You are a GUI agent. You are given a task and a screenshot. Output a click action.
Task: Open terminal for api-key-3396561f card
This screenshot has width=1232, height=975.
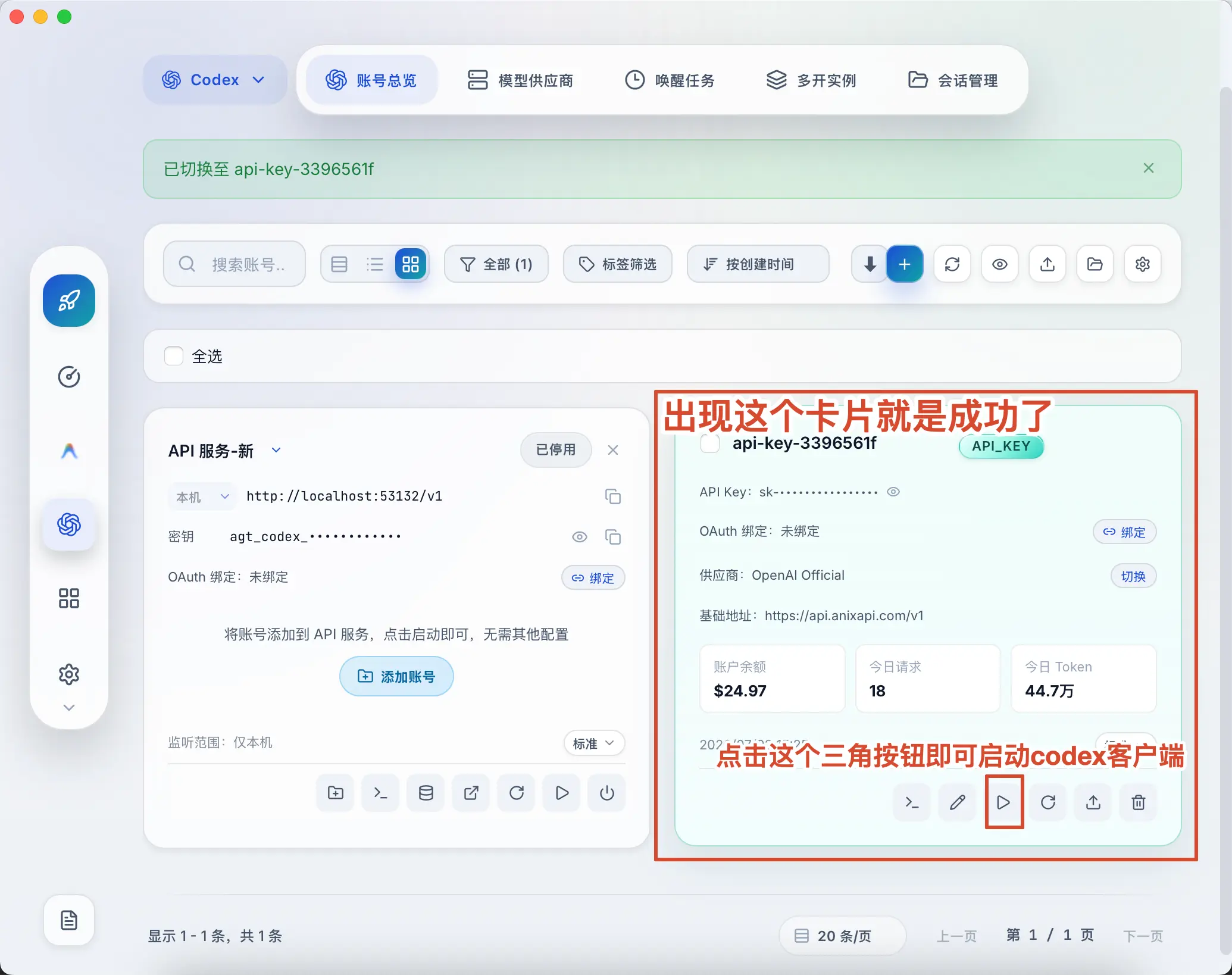[x=912, y=802]
